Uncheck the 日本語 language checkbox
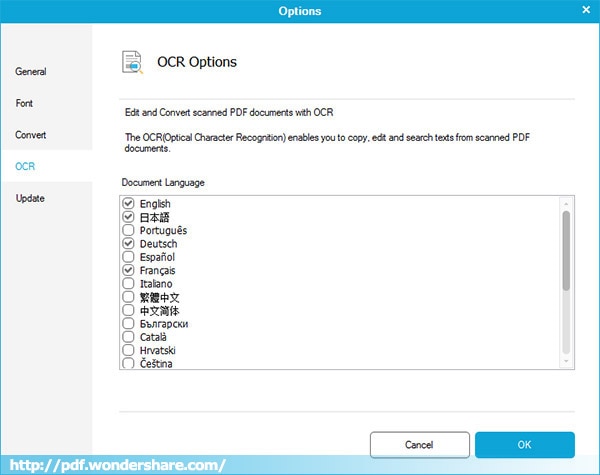The image size is (600, 475). [128, 217]
